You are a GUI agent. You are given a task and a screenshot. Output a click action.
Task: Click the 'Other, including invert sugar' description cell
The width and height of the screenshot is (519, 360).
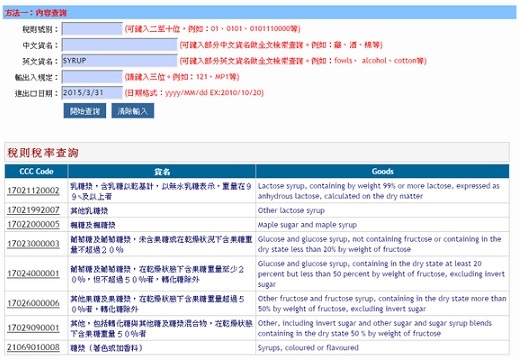382,328
